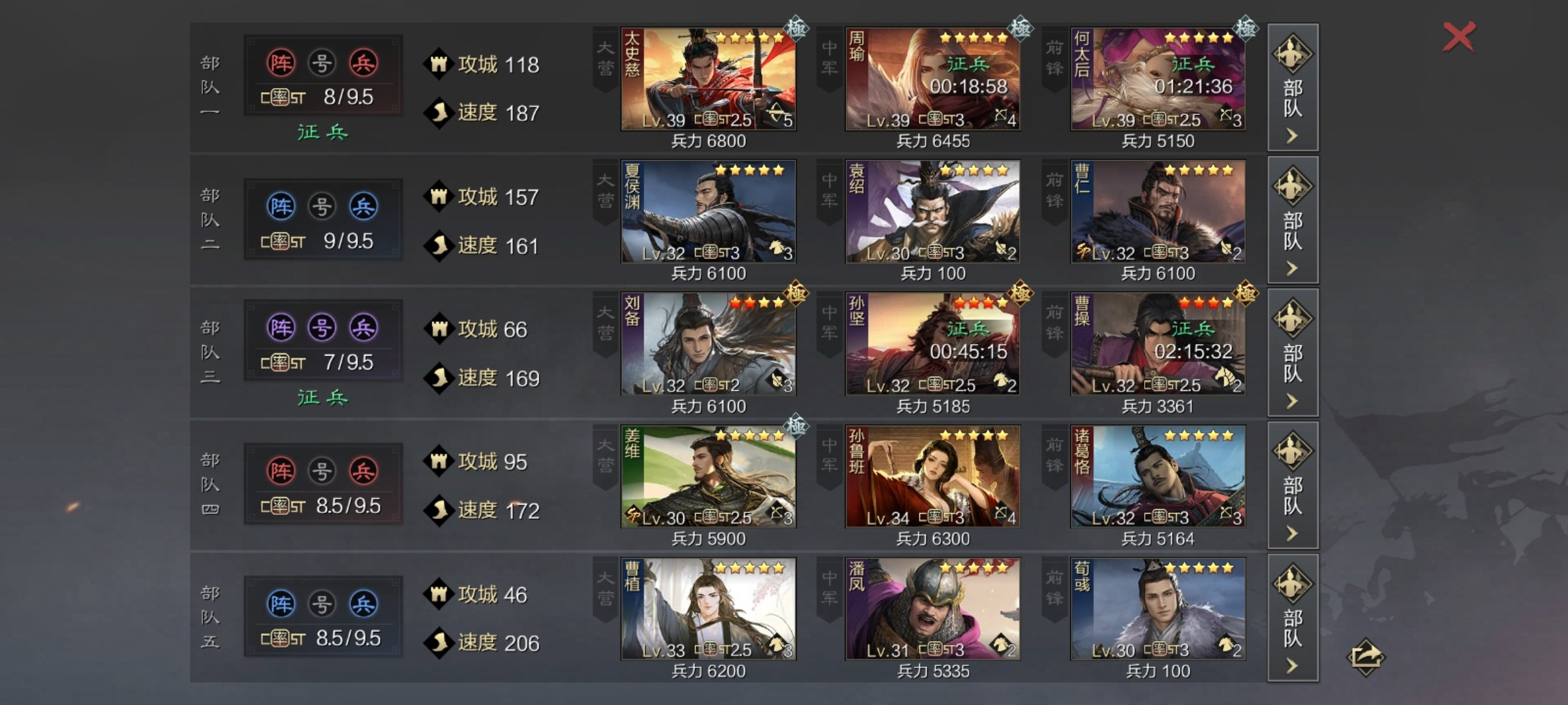Click the red 兵 icon in 部队四
1568x705 pixels.
[x=363, y=471]
